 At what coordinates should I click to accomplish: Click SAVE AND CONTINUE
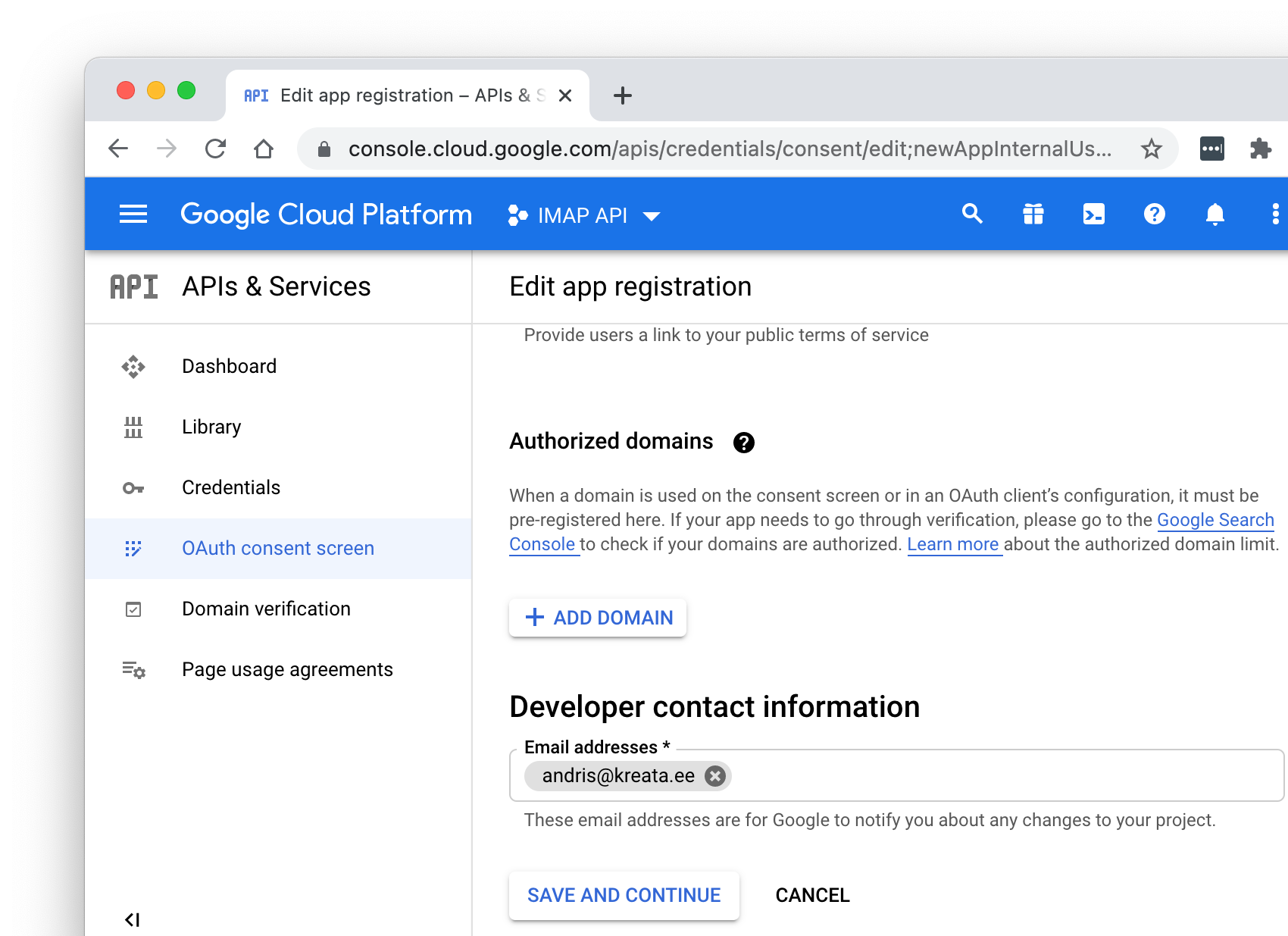[624, 895]
